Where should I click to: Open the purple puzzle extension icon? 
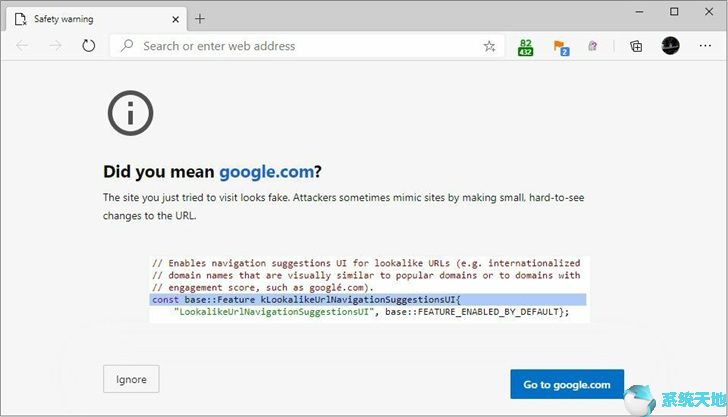[x=592, y=46]
